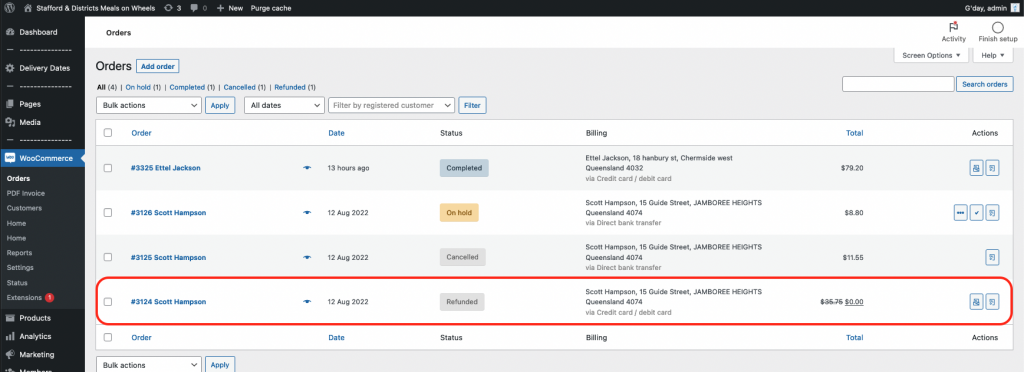1024x372 pixels.
Task: Filter orders by On hold tab
Action: tap(138, 87)
